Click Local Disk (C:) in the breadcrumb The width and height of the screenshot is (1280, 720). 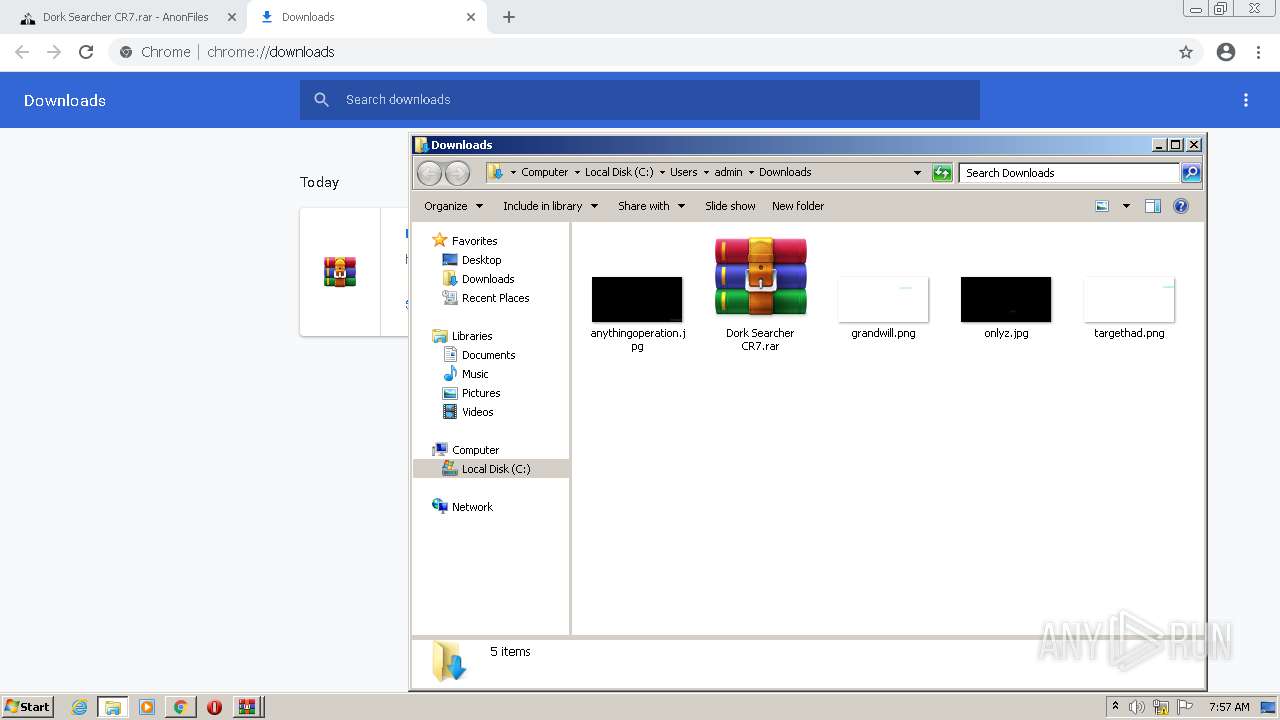coord(619,172)
